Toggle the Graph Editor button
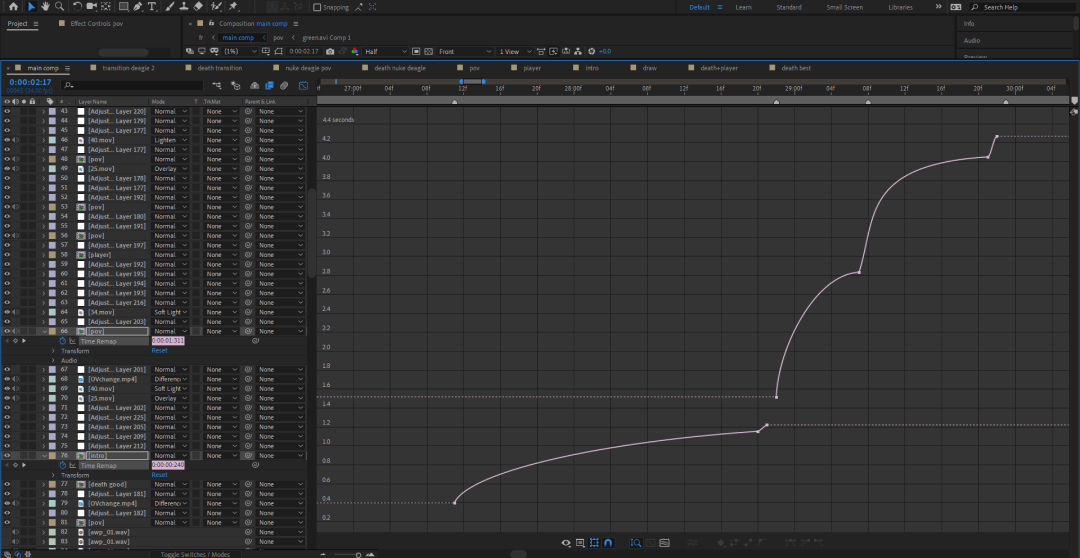The width and height of the screenshot is (1080, 558). (303, 86)
